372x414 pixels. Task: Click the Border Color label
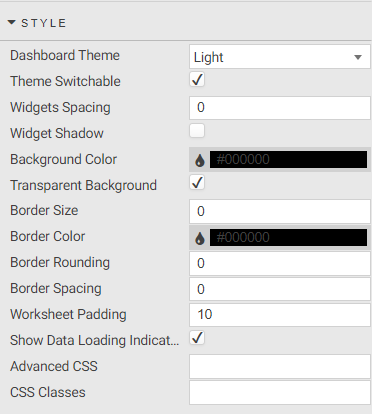[48, 236]
